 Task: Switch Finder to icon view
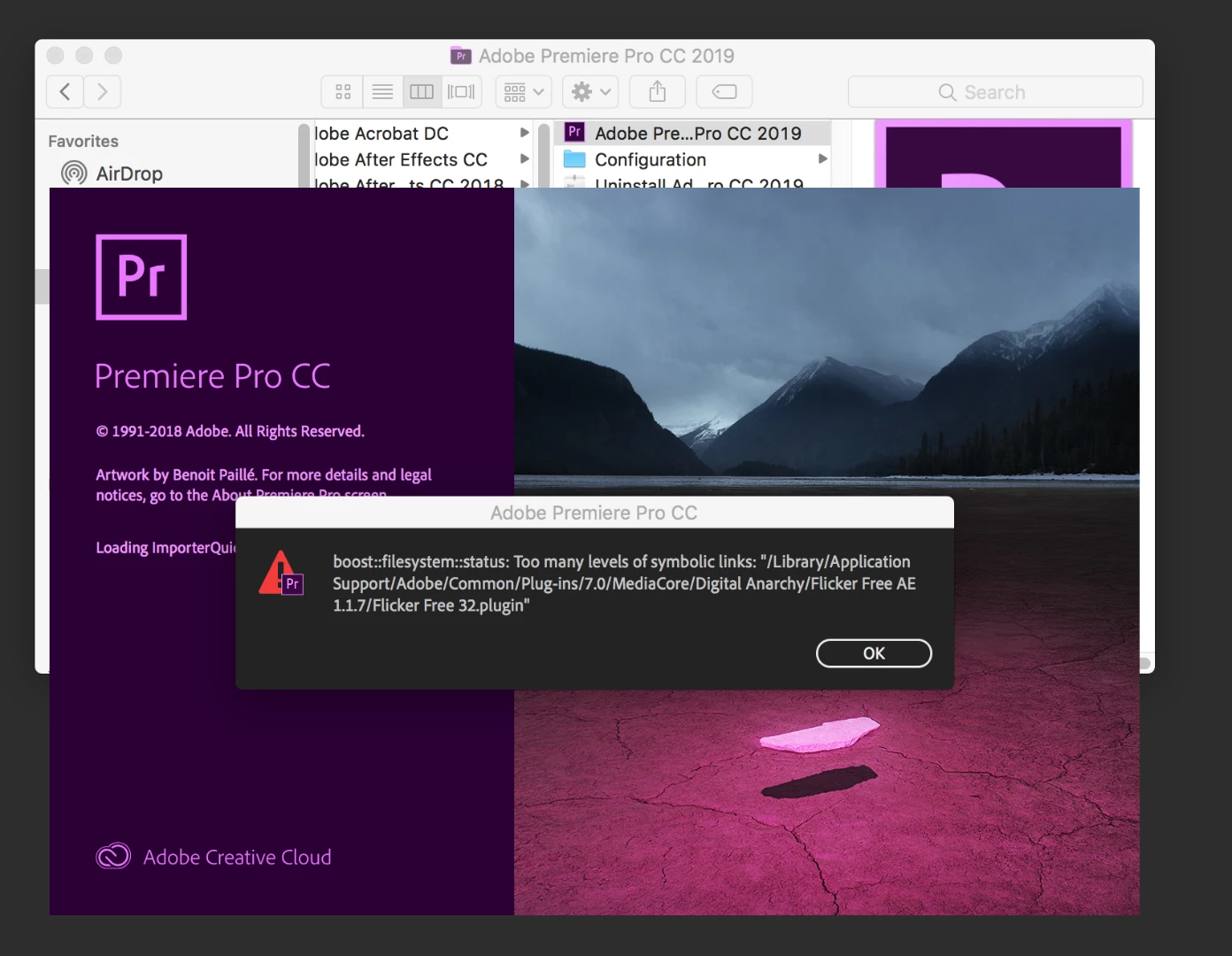[343, 92]
